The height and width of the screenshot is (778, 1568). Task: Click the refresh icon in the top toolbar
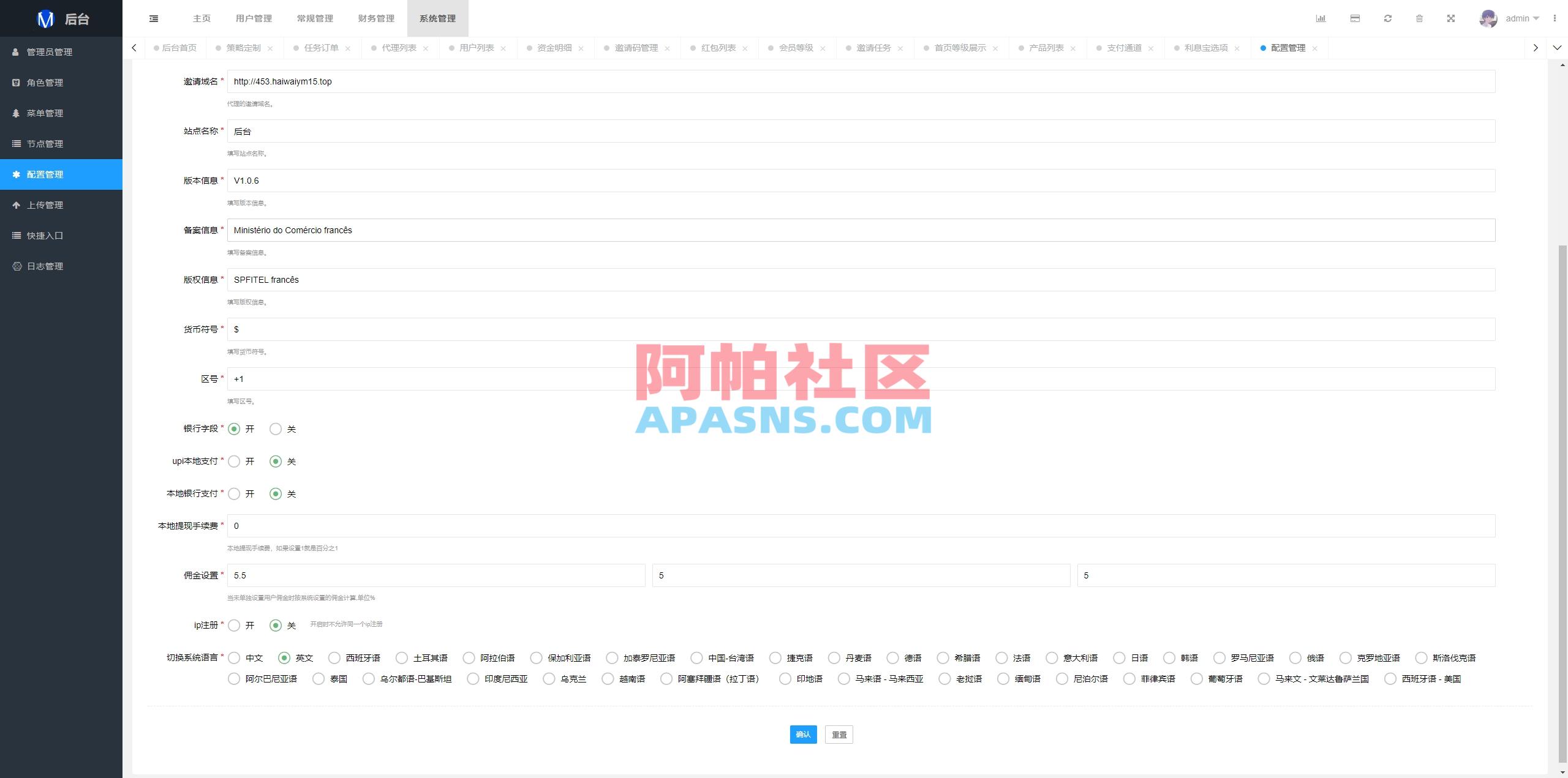[x=1387, y=18]
